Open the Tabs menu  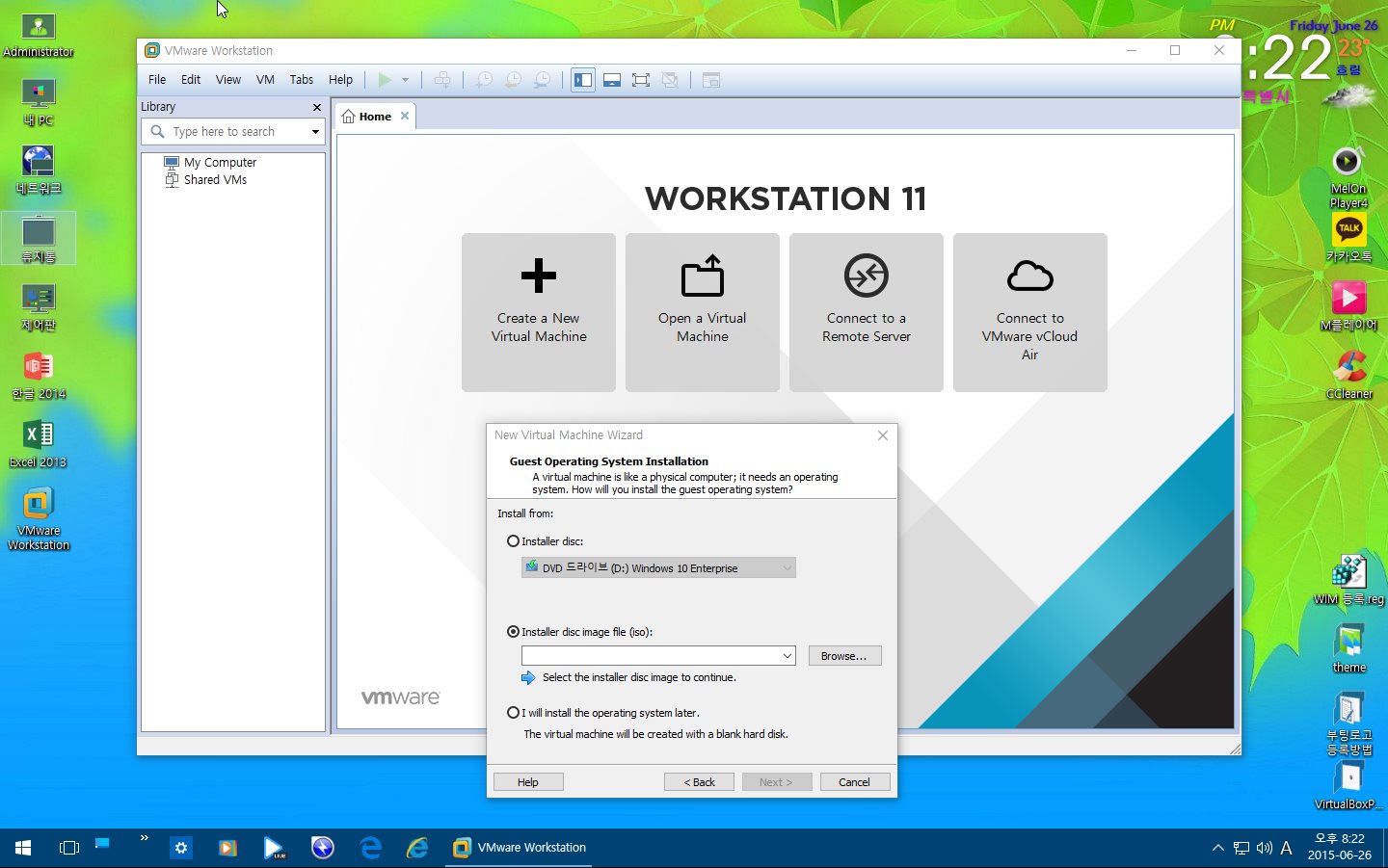(302, 80)
